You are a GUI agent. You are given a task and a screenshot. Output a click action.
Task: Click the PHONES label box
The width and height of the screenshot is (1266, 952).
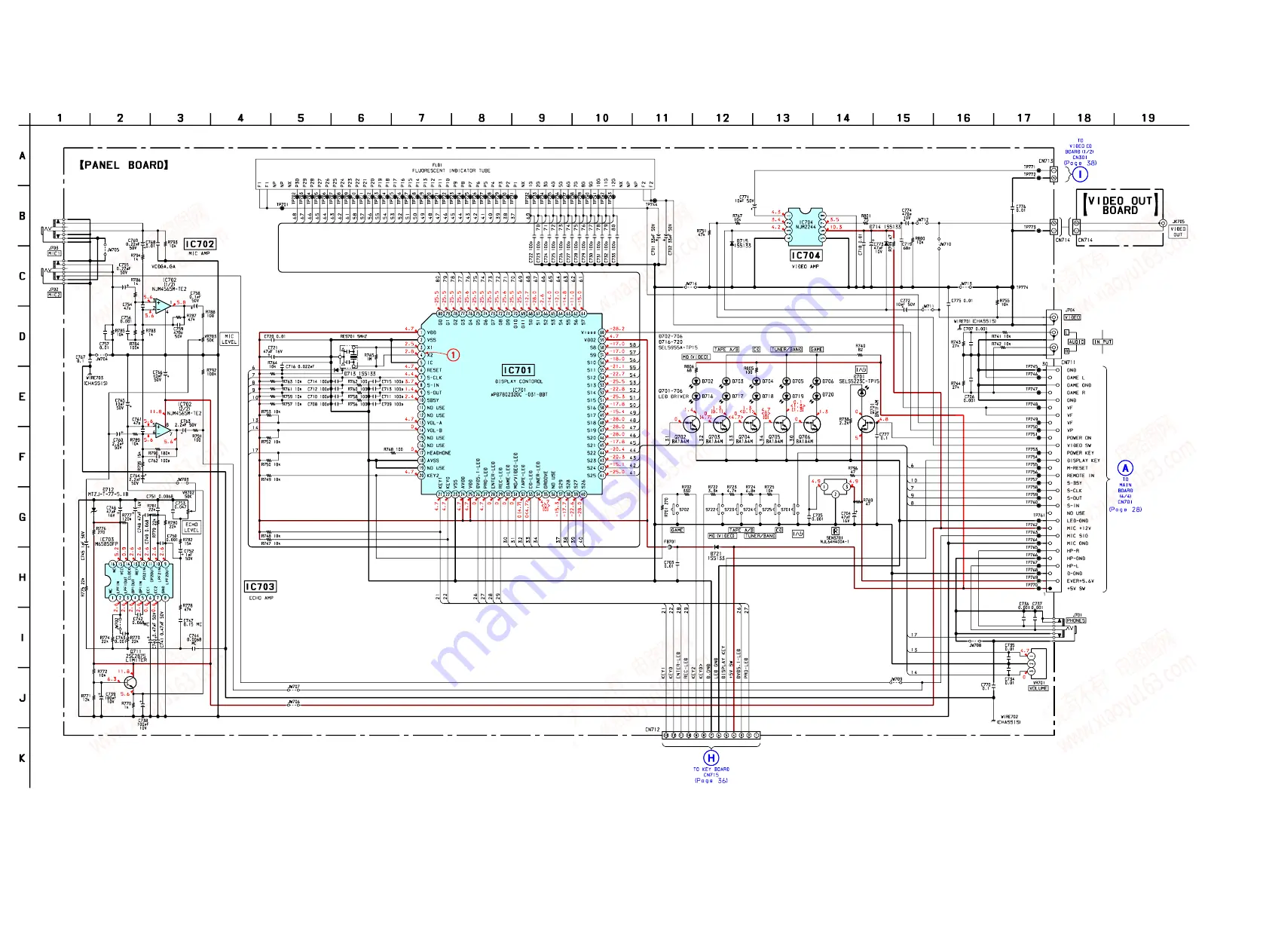pyautogui.click(x=1076, y=620)
